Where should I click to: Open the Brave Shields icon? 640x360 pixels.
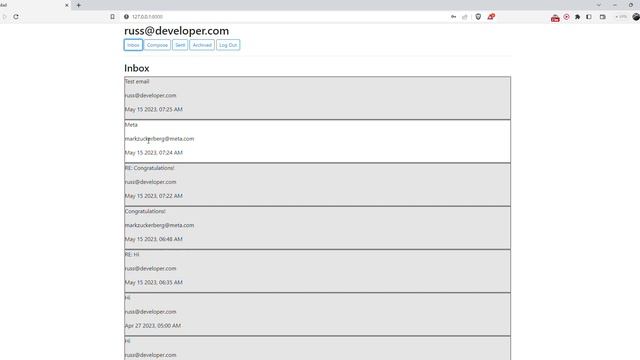point(478,17)
